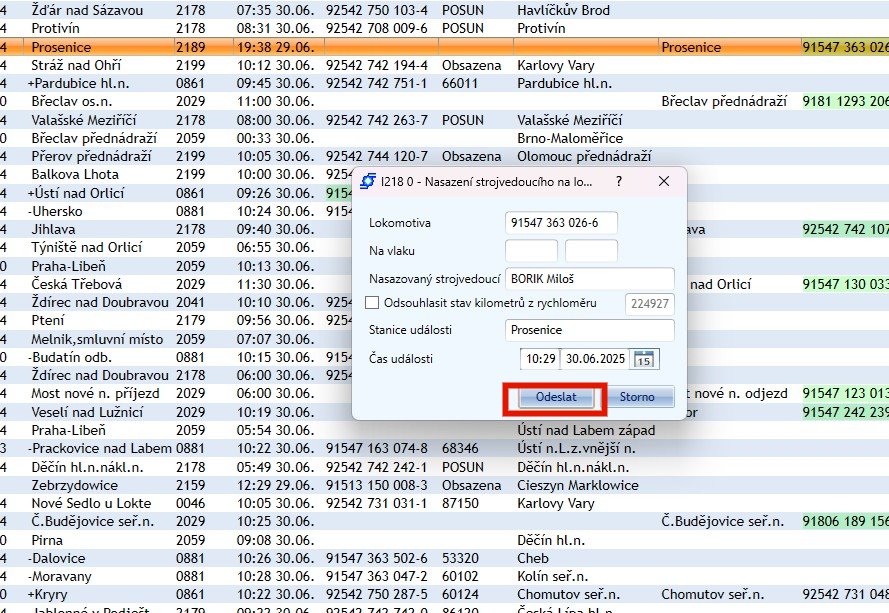Click the second Na vlaku field
This screenshot has height=613, width=889.
(591, 251)
